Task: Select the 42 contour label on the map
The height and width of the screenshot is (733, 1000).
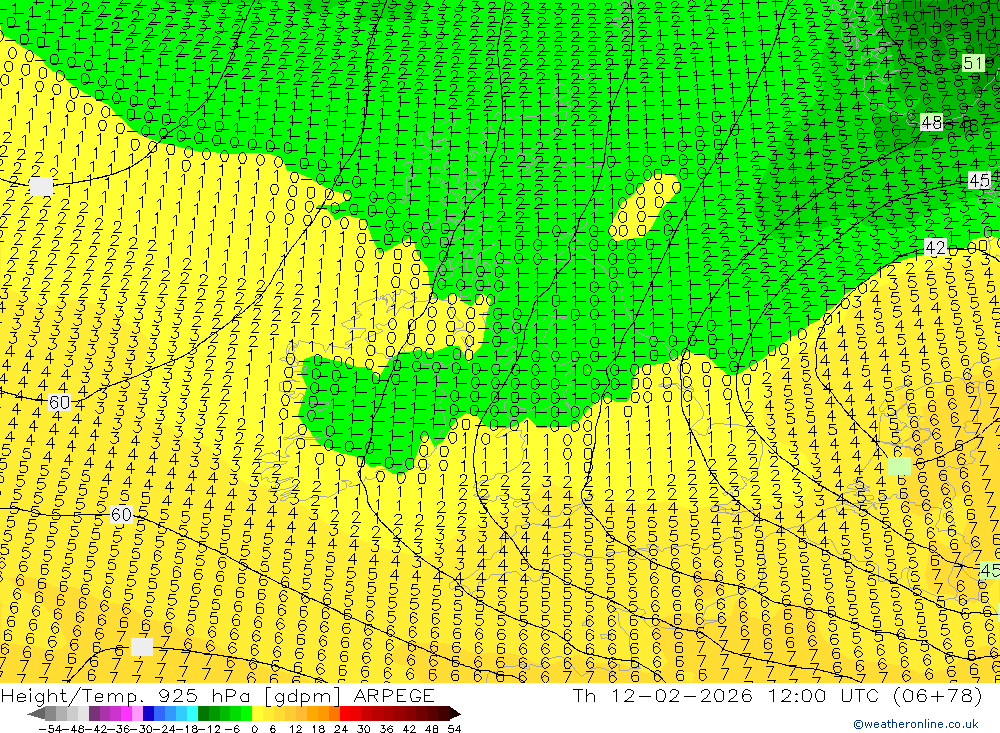Action: 935,248
